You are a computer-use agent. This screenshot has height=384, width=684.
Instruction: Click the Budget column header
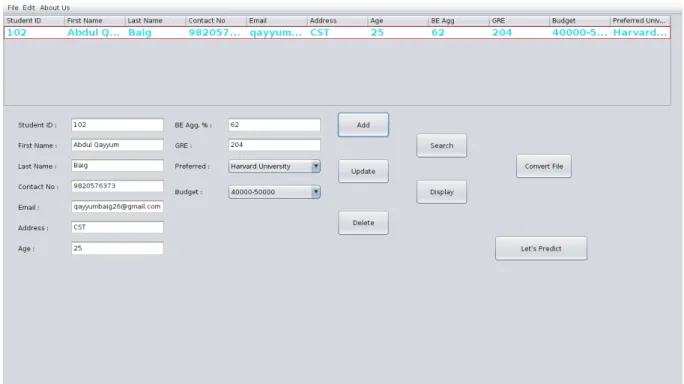point(580,21)
